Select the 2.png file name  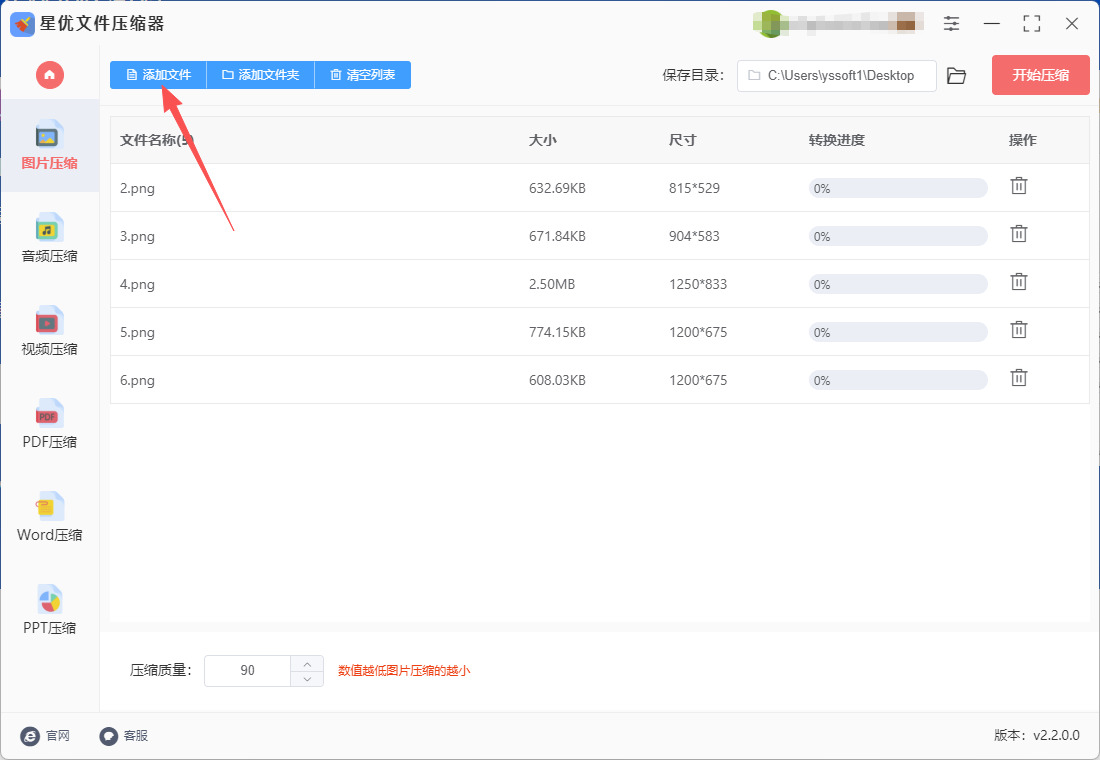138,188
